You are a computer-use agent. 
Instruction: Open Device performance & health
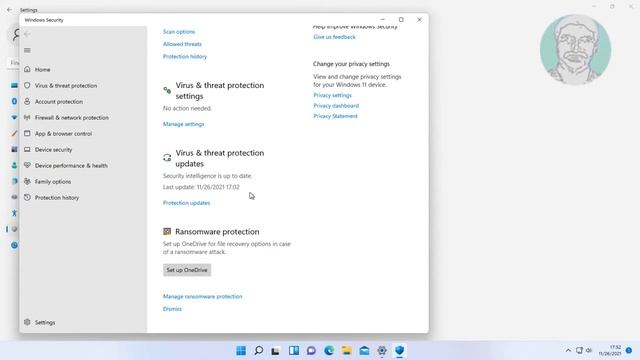point(71,166)
